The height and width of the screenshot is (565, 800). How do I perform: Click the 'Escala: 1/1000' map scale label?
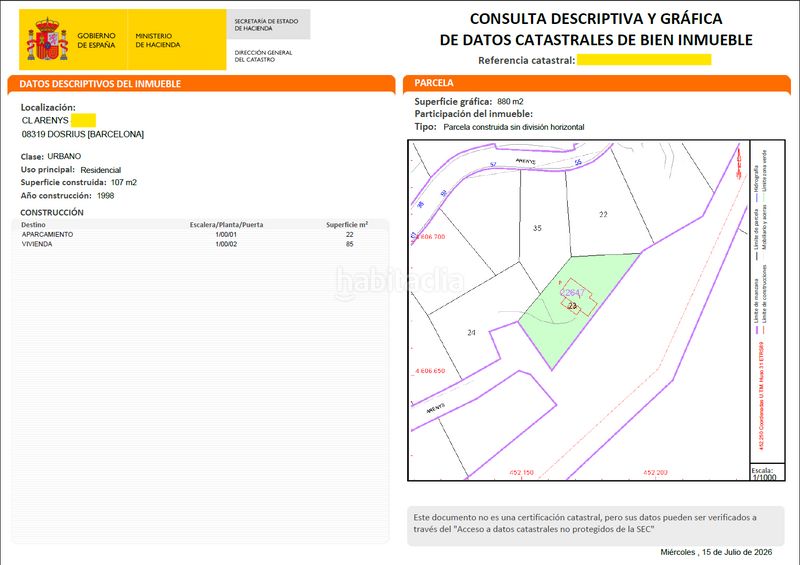click(x=764, y=474)
